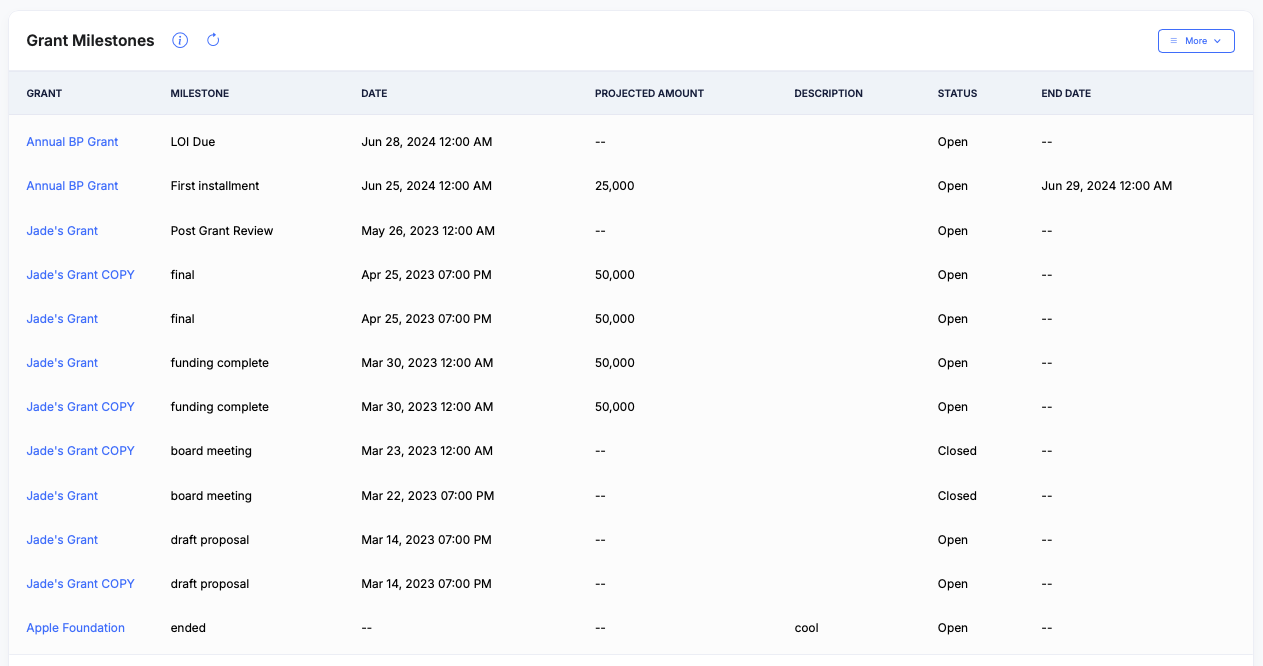Screen dimensions: 1263x666
Task: Click the Jun 25, 2024 12:00 AM date
Action: tap(427, 186)
